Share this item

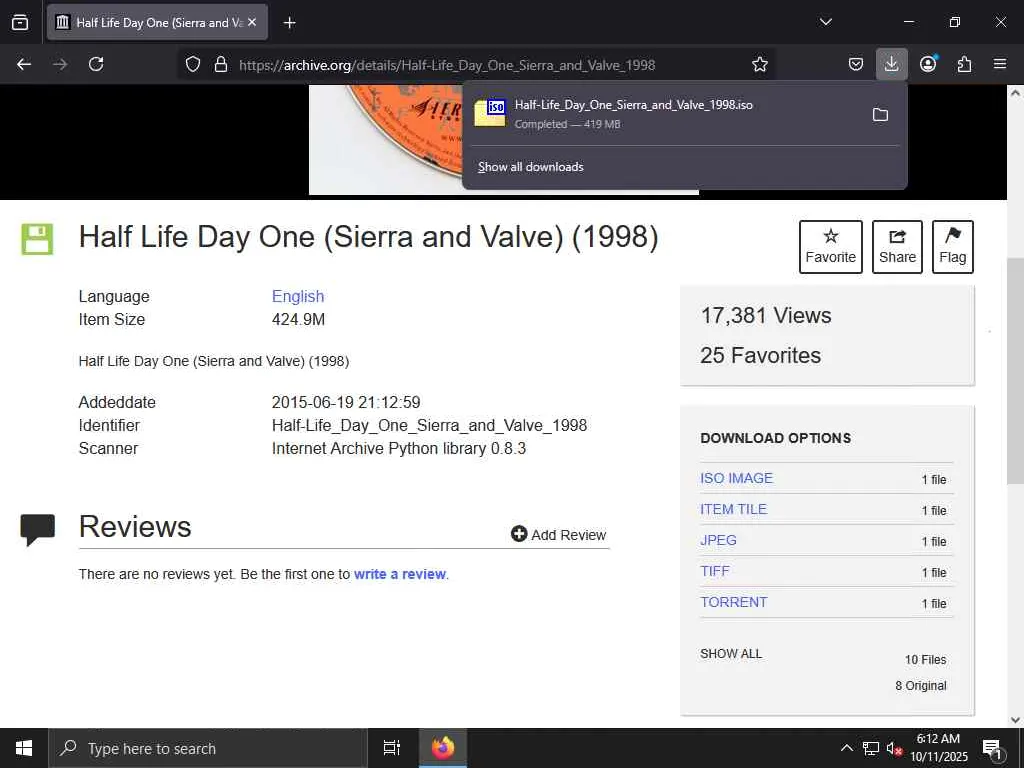(x=897, y=247)
